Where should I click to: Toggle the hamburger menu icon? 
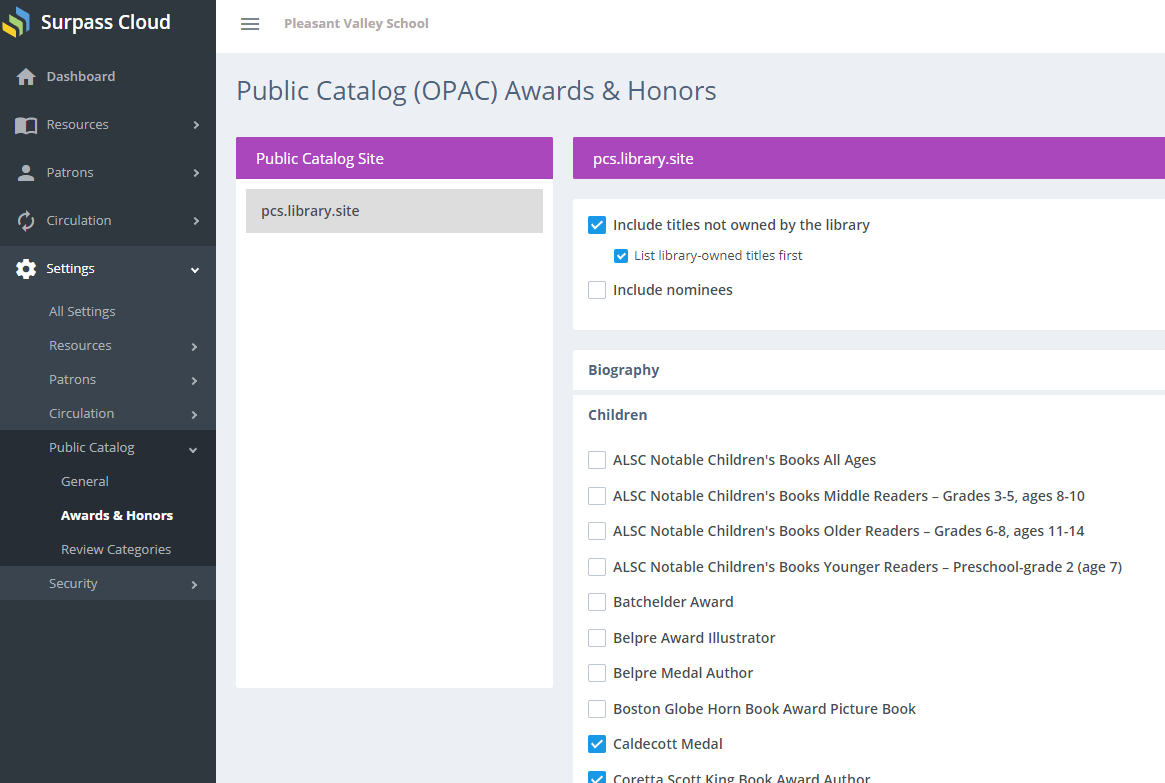coord(250,24)
